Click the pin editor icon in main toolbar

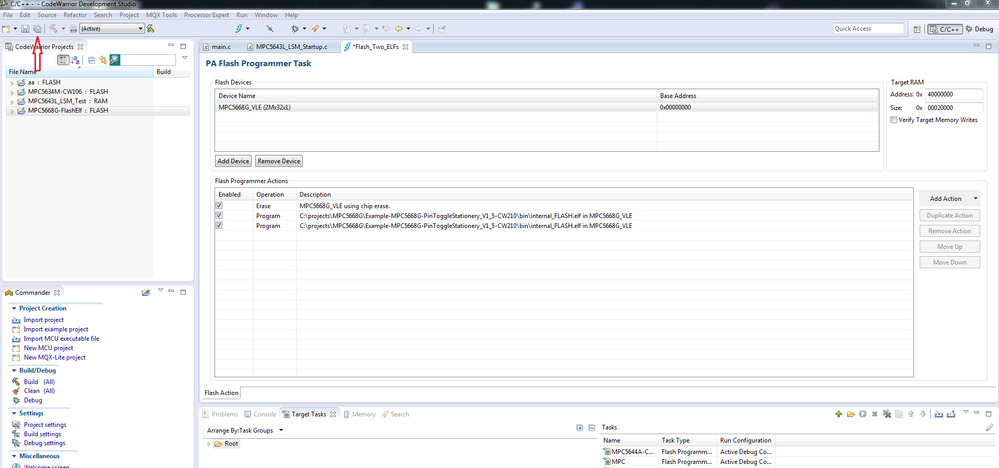pos(442,29)
